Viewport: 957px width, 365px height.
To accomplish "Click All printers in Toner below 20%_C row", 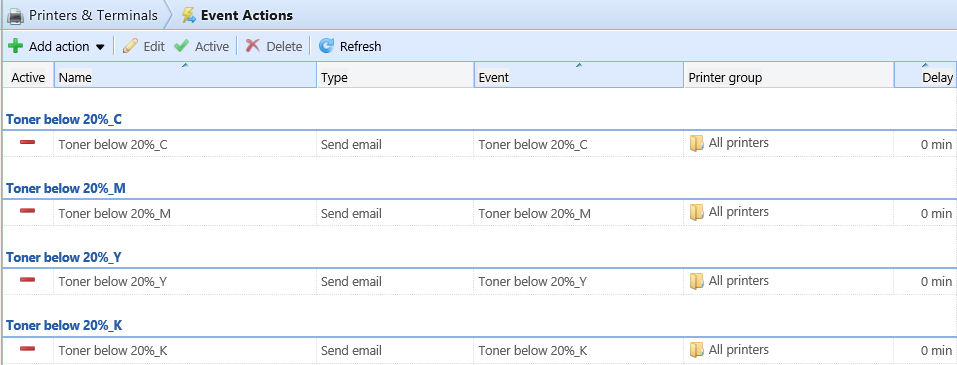I will (x=739, y=143).
